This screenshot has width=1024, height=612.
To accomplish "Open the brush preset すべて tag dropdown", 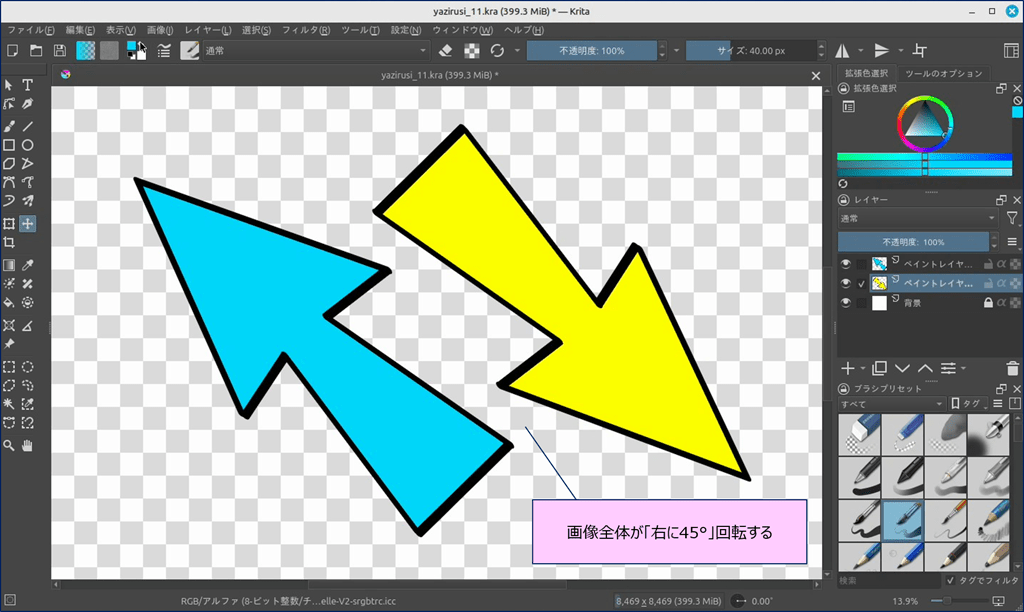I will [x=890, y=403].
